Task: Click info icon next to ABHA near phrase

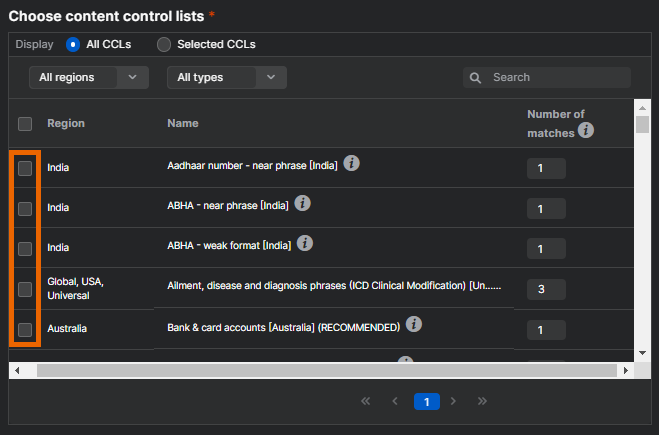Action: (303, 203)
